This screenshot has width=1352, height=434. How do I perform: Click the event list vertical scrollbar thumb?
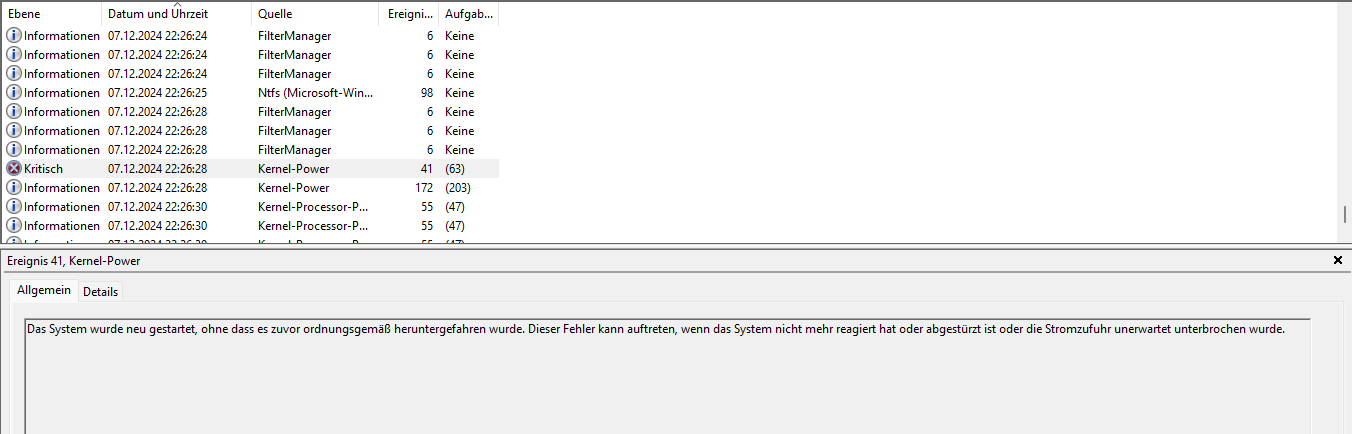[1345, 215]
